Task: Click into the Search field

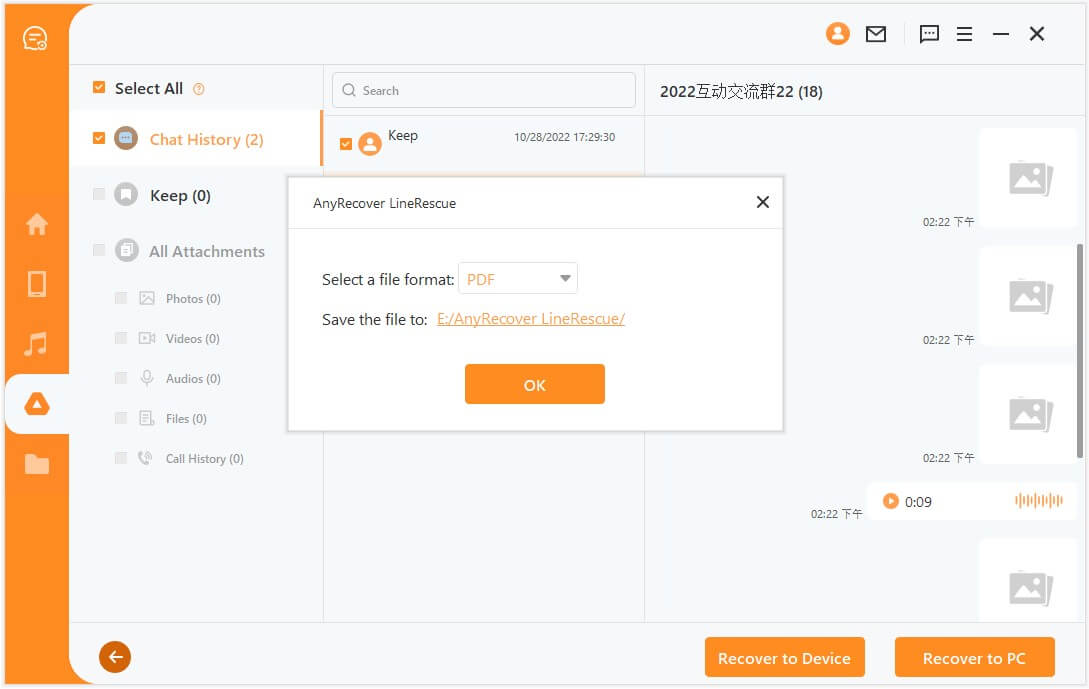Action: [x=484, y=90]
